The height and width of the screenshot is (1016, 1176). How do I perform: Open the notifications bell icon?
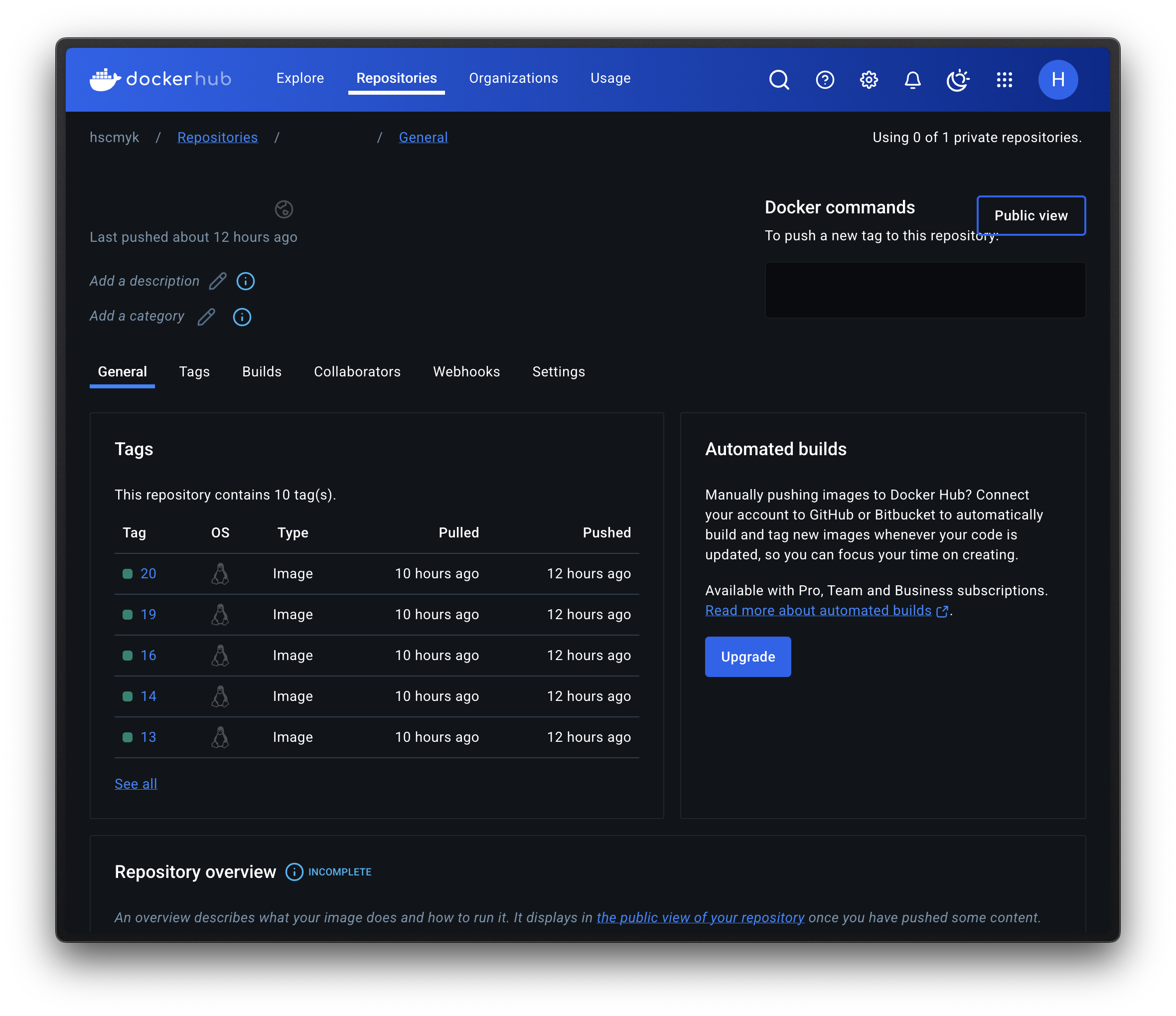click(912, 79)
